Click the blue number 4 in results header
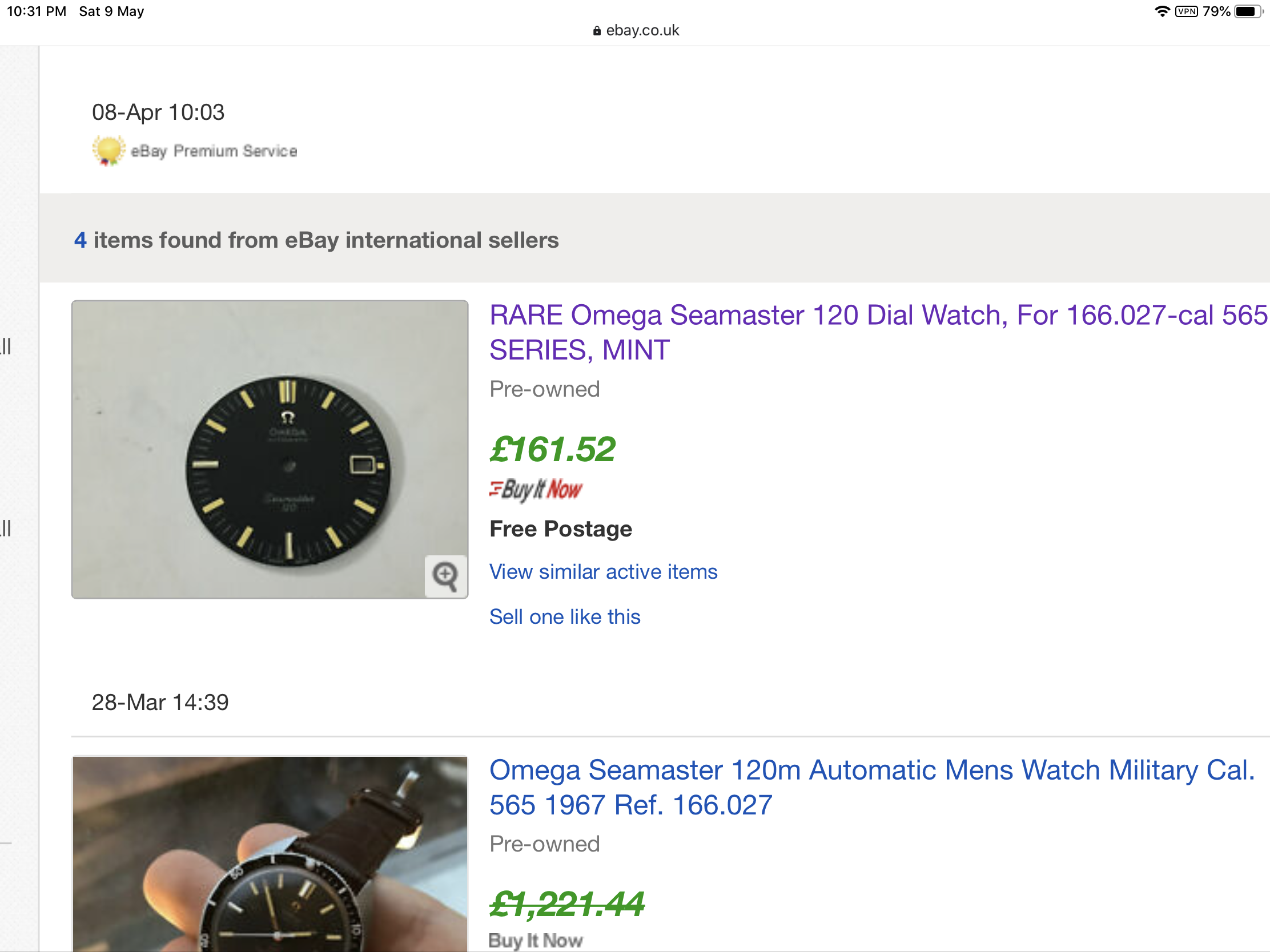Image resolution: width=1270 pixels, height=952 pixels. tap(80, 240)
